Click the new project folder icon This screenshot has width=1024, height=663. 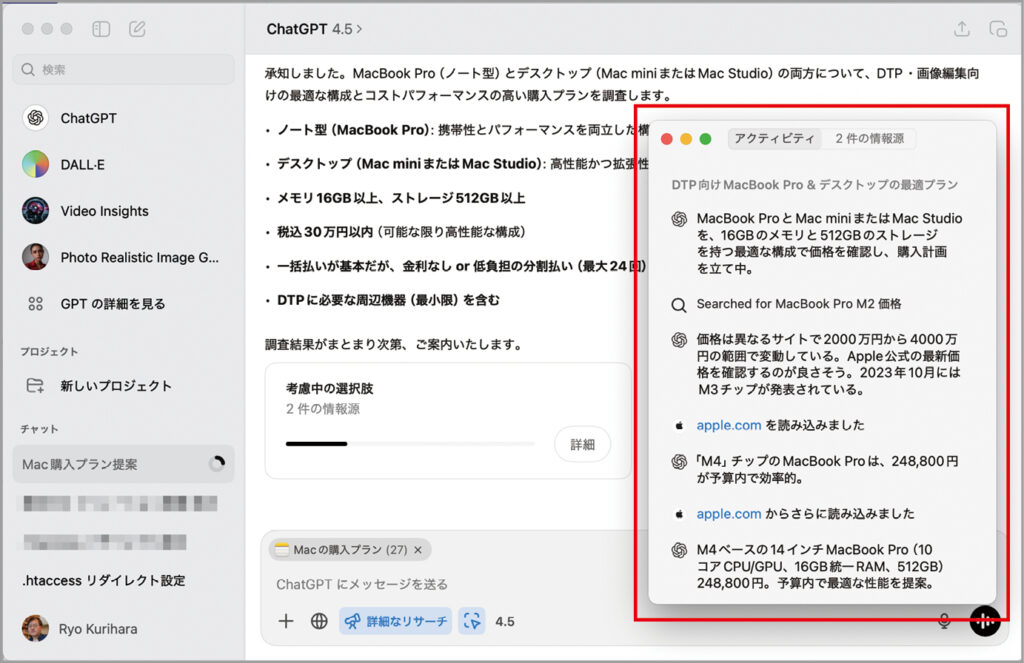click(35, 385)
